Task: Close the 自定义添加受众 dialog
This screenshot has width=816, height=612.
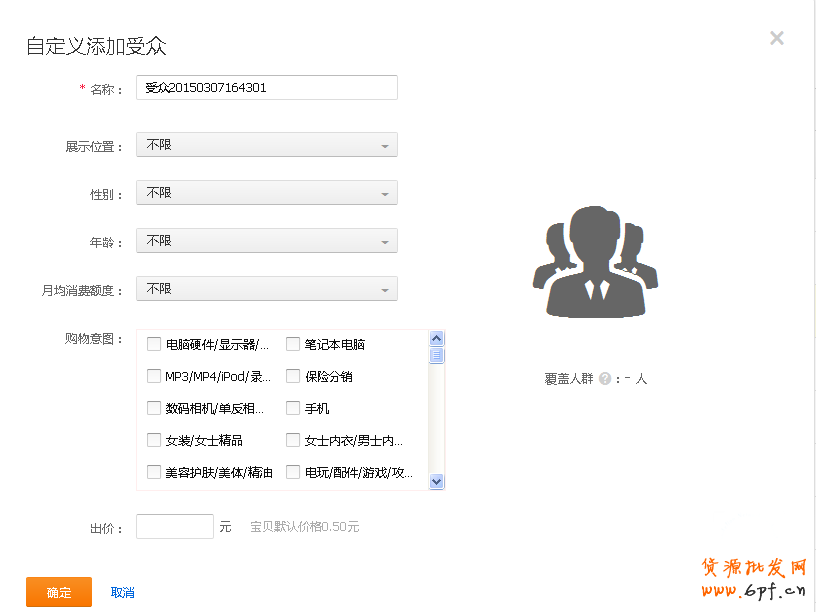Action: [x=776, y=38]
